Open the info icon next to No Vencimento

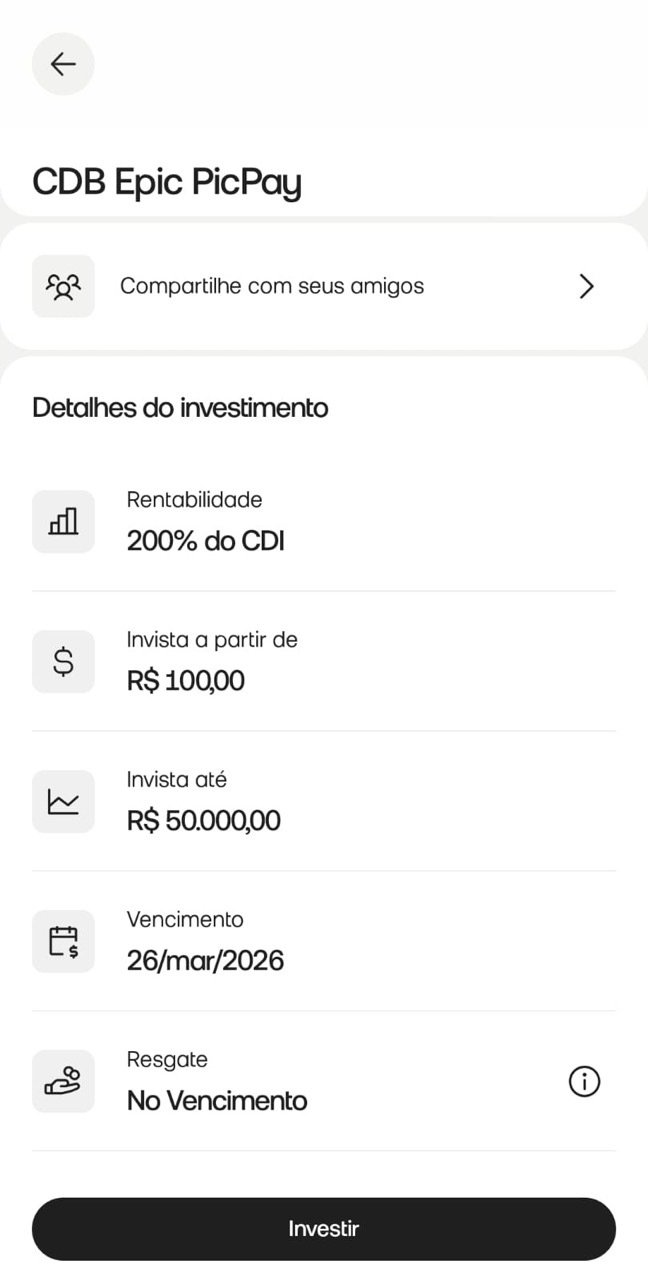(x=584, y=1081)
